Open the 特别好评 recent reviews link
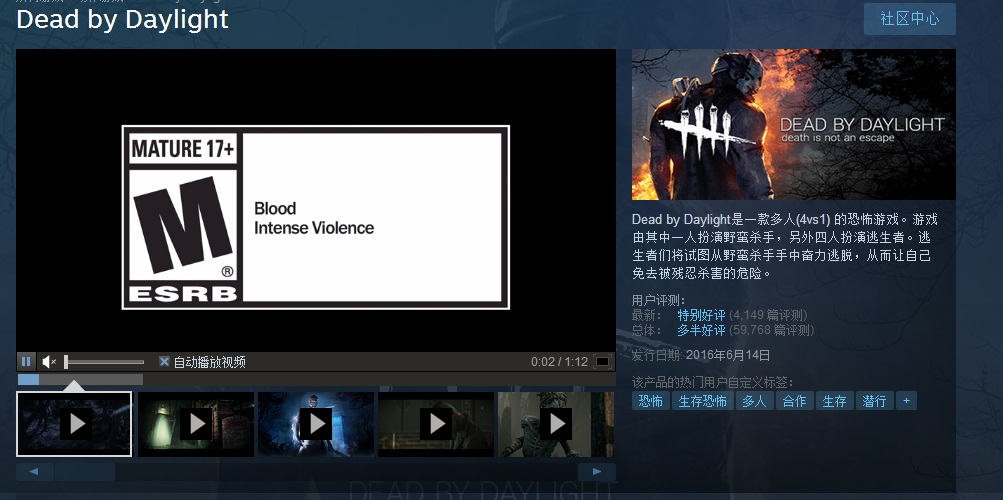This screenshot has height=500, width=1003. pyautogui.click(x=701, y=315)
